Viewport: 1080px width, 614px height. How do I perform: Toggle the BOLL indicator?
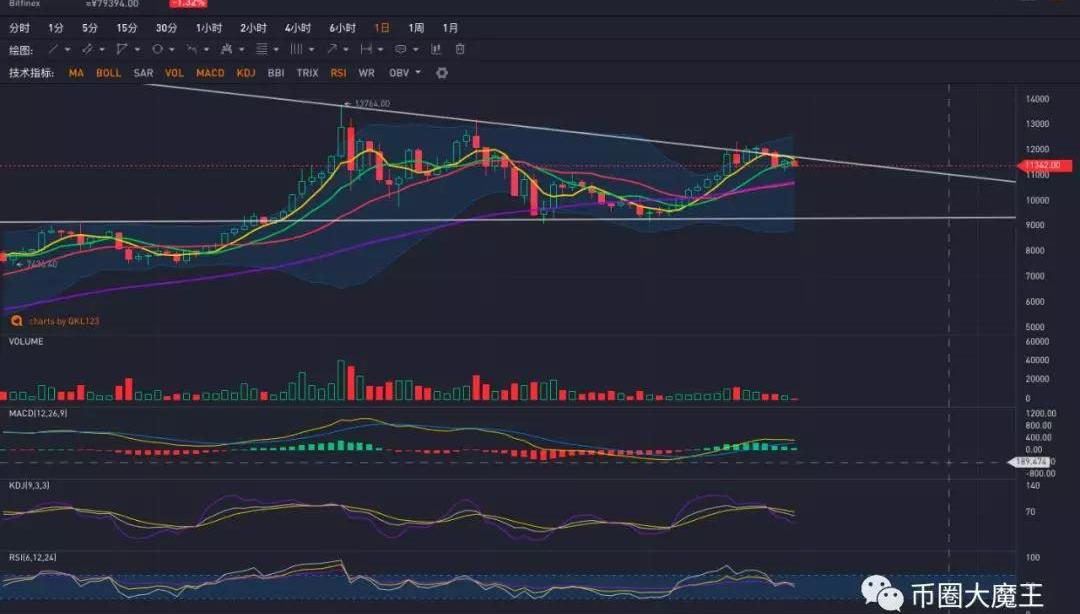point(108,73)
